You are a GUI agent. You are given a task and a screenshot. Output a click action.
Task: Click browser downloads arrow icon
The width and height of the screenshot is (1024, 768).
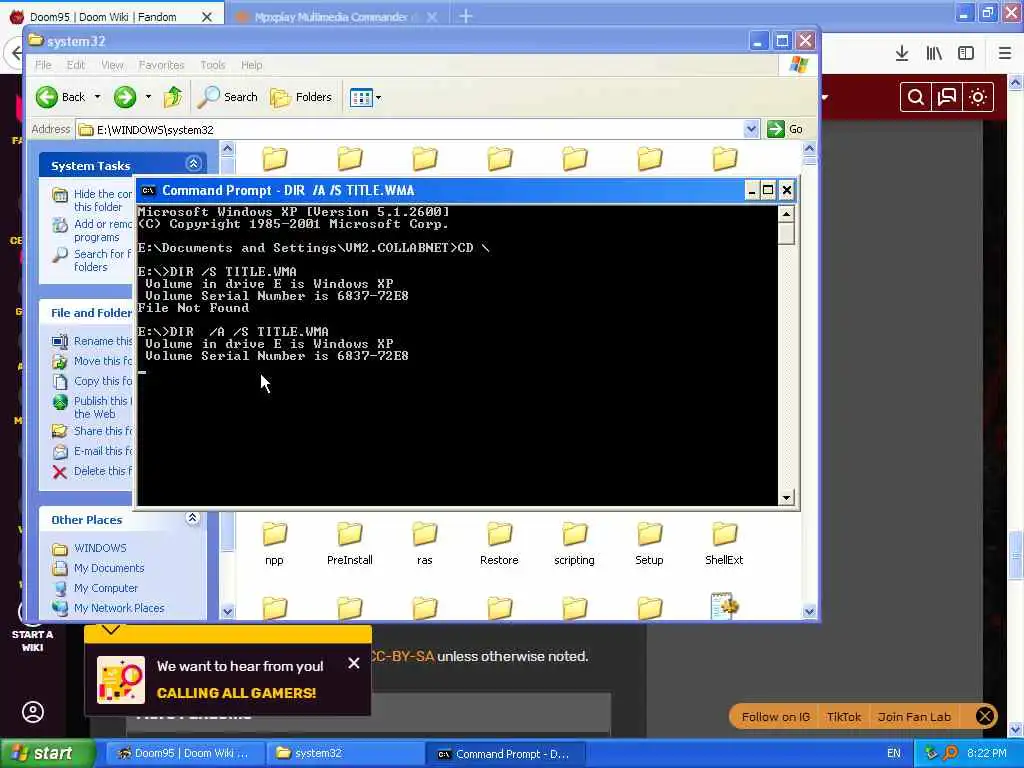[902, 54]
